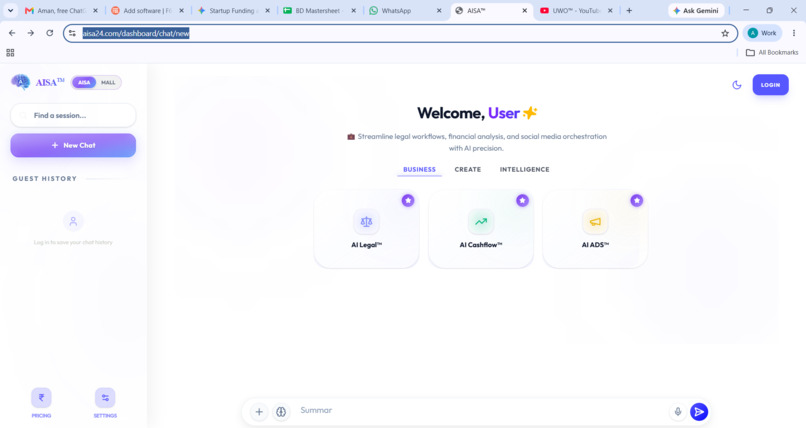This screenshot has width=806, height=428.
Task: Switch to the Startup Funding browser tab
Action: [233, 10]
